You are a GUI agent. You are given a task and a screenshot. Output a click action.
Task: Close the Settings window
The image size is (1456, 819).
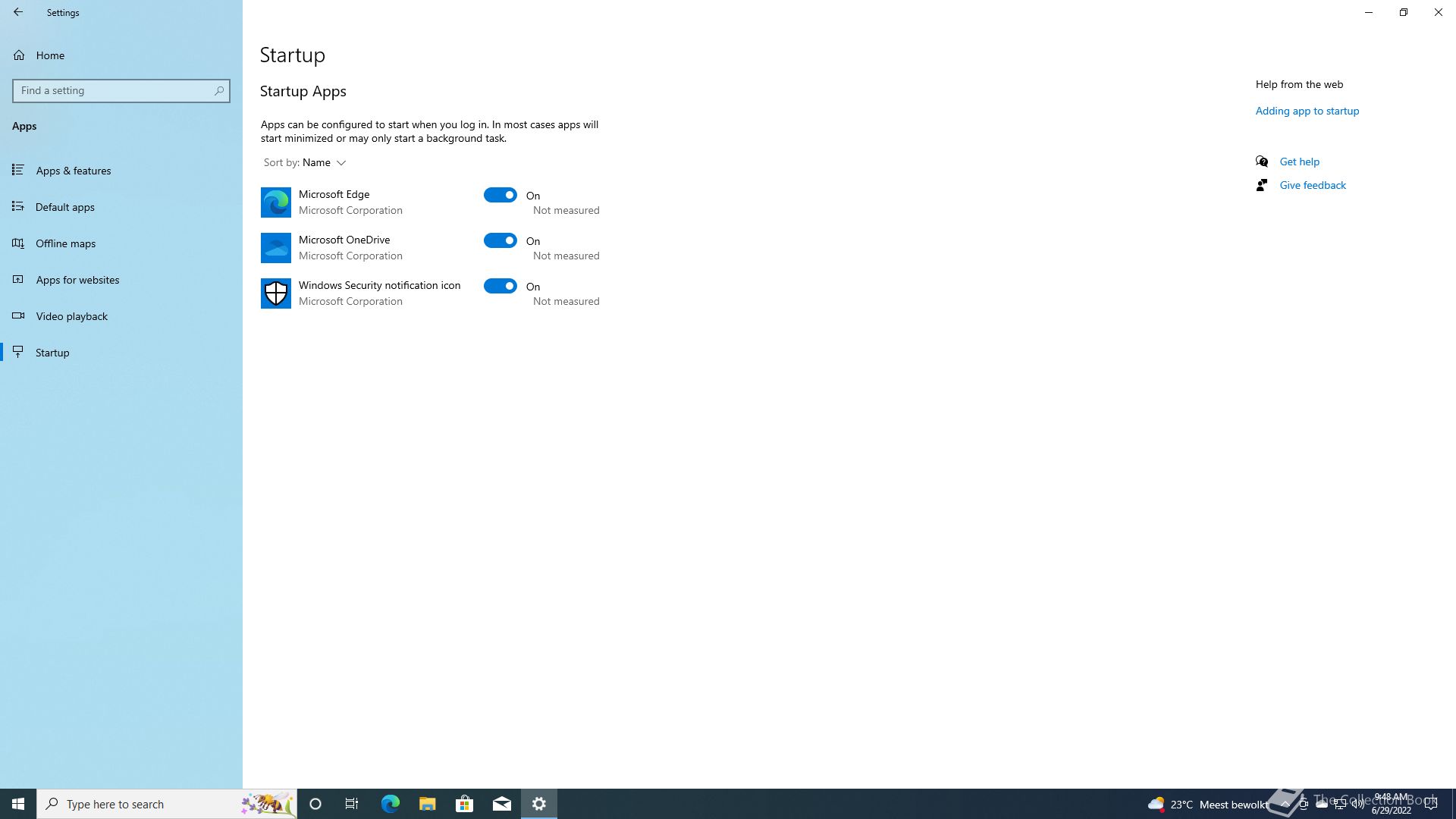coord(1439,12)
